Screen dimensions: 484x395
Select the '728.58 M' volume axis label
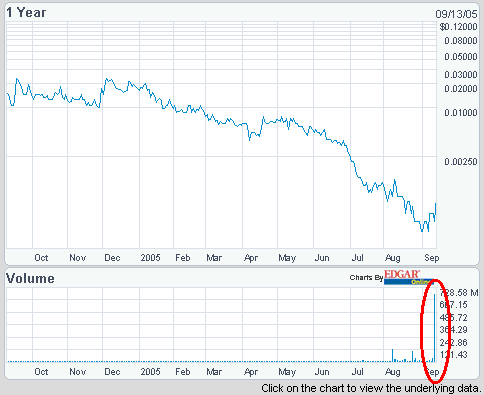pyautogui.click(x=459, y=293)
